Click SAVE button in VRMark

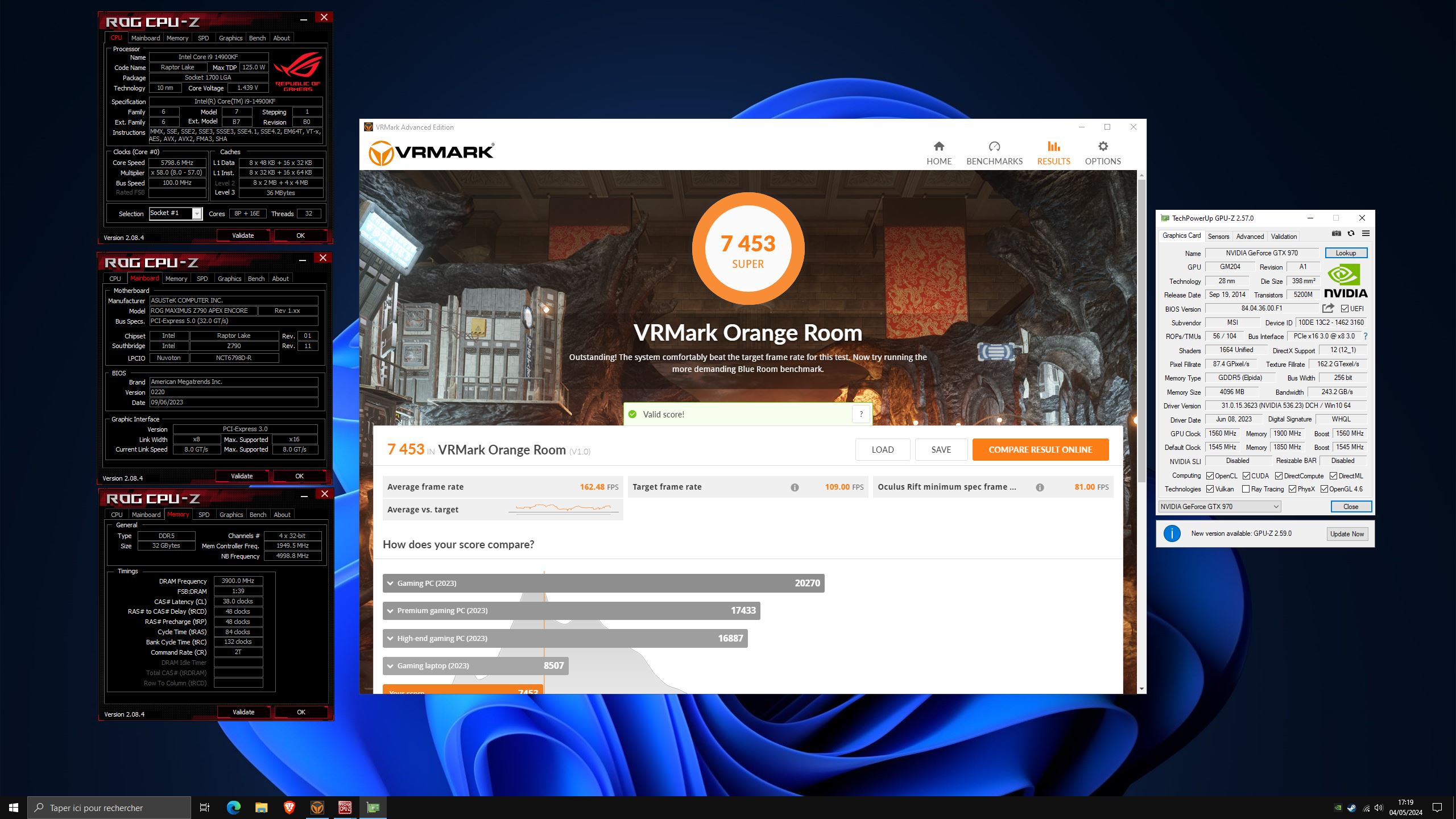click(941, 450)
